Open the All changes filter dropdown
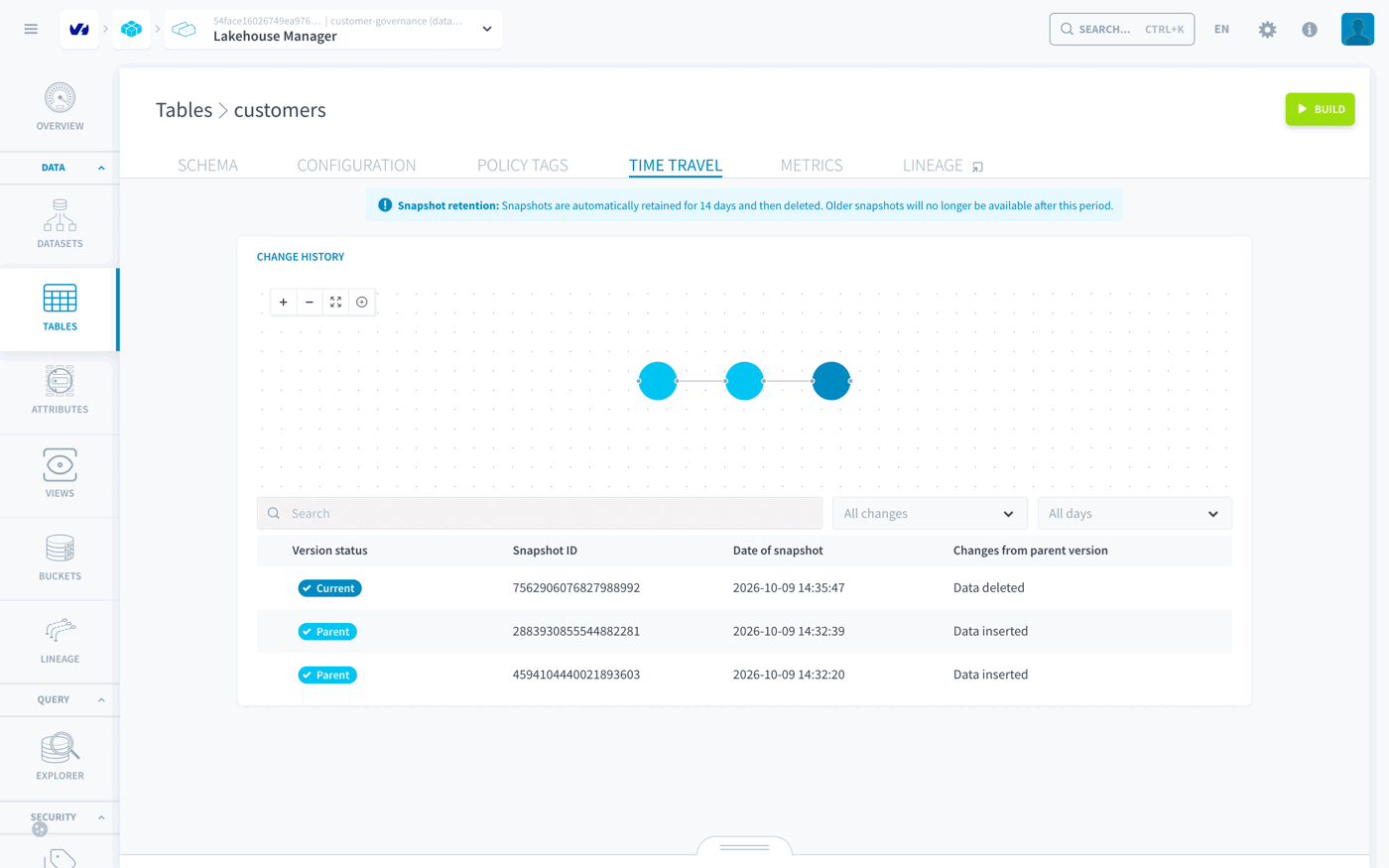Viewport: 1389px width, 868px height. pyautogui.click(x=929, y=514)
